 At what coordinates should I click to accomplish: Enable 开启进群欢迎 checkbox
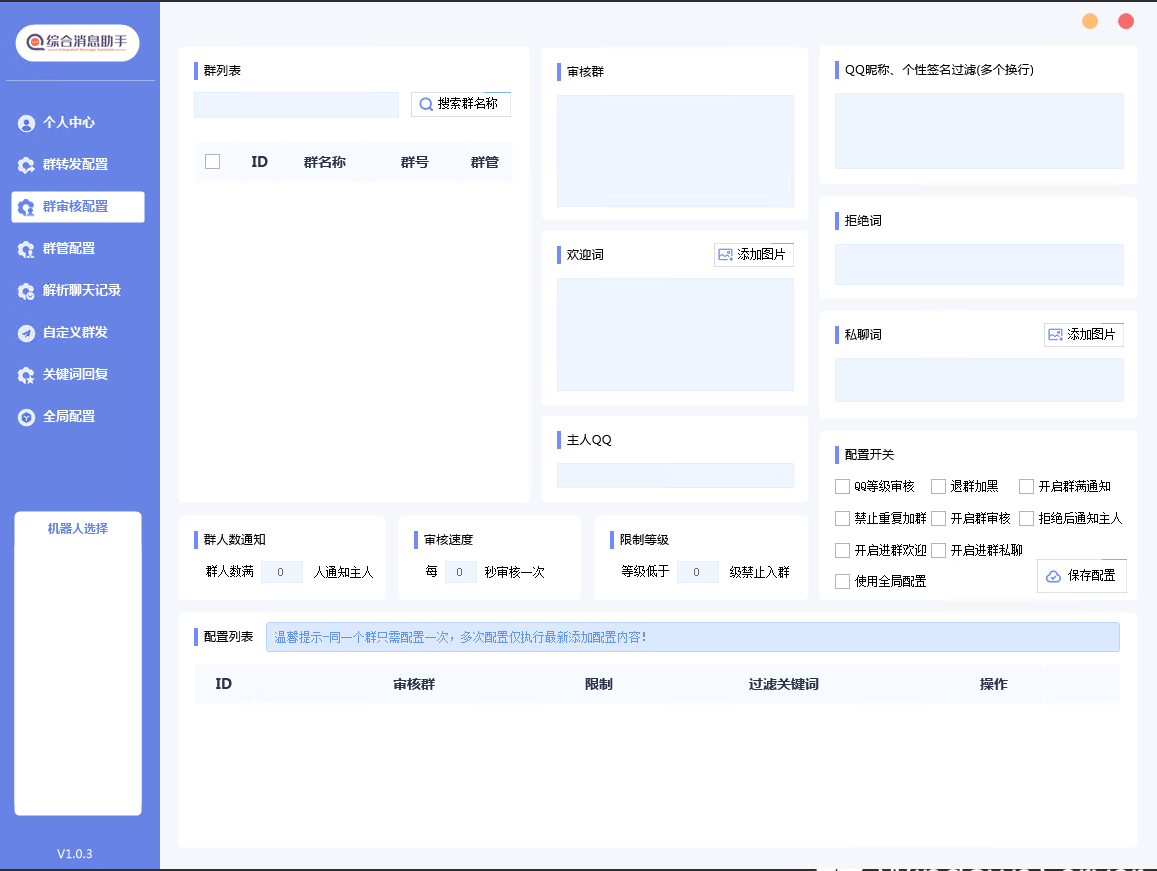point(842,551)
